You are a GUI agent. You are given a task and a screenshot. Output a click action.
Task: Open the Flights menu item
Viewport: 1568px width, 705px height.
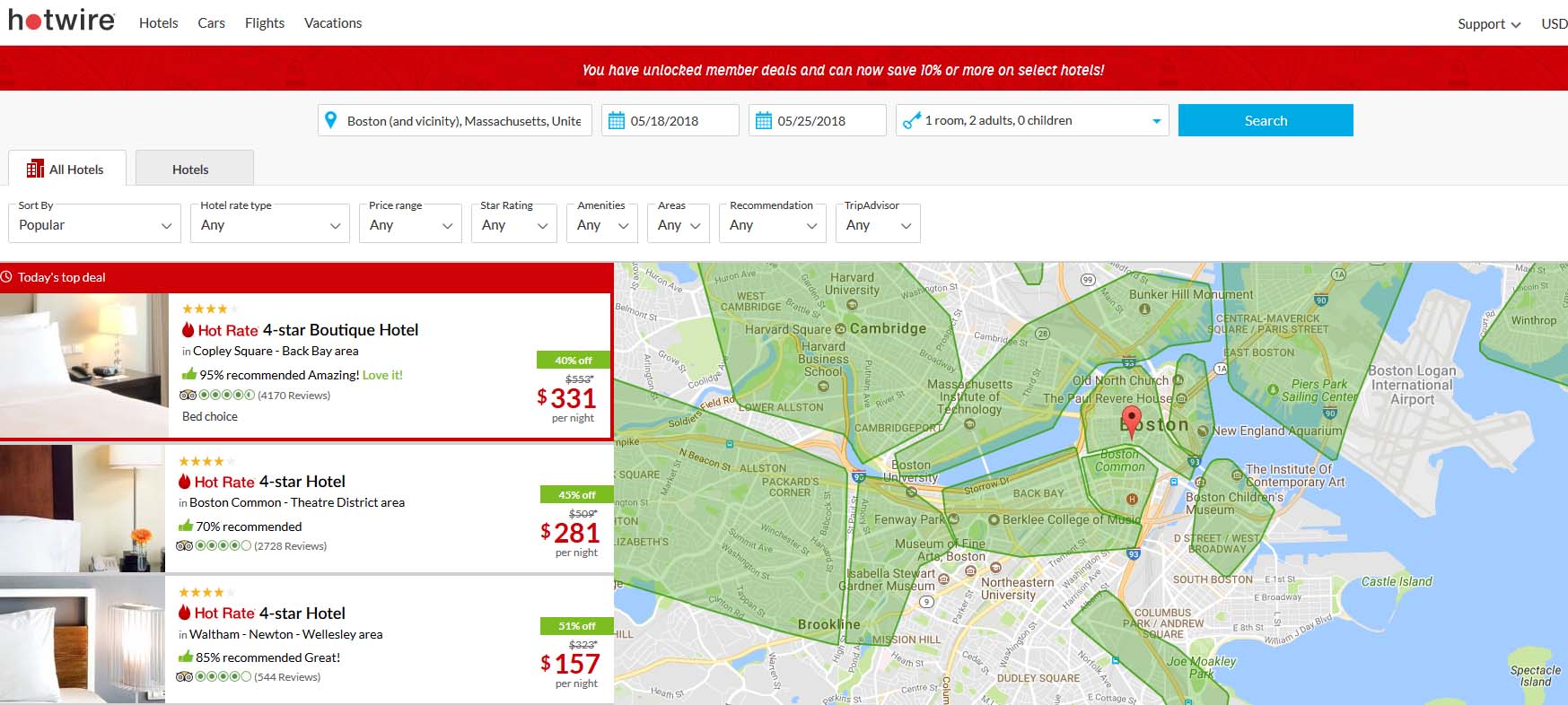[264, 22]
